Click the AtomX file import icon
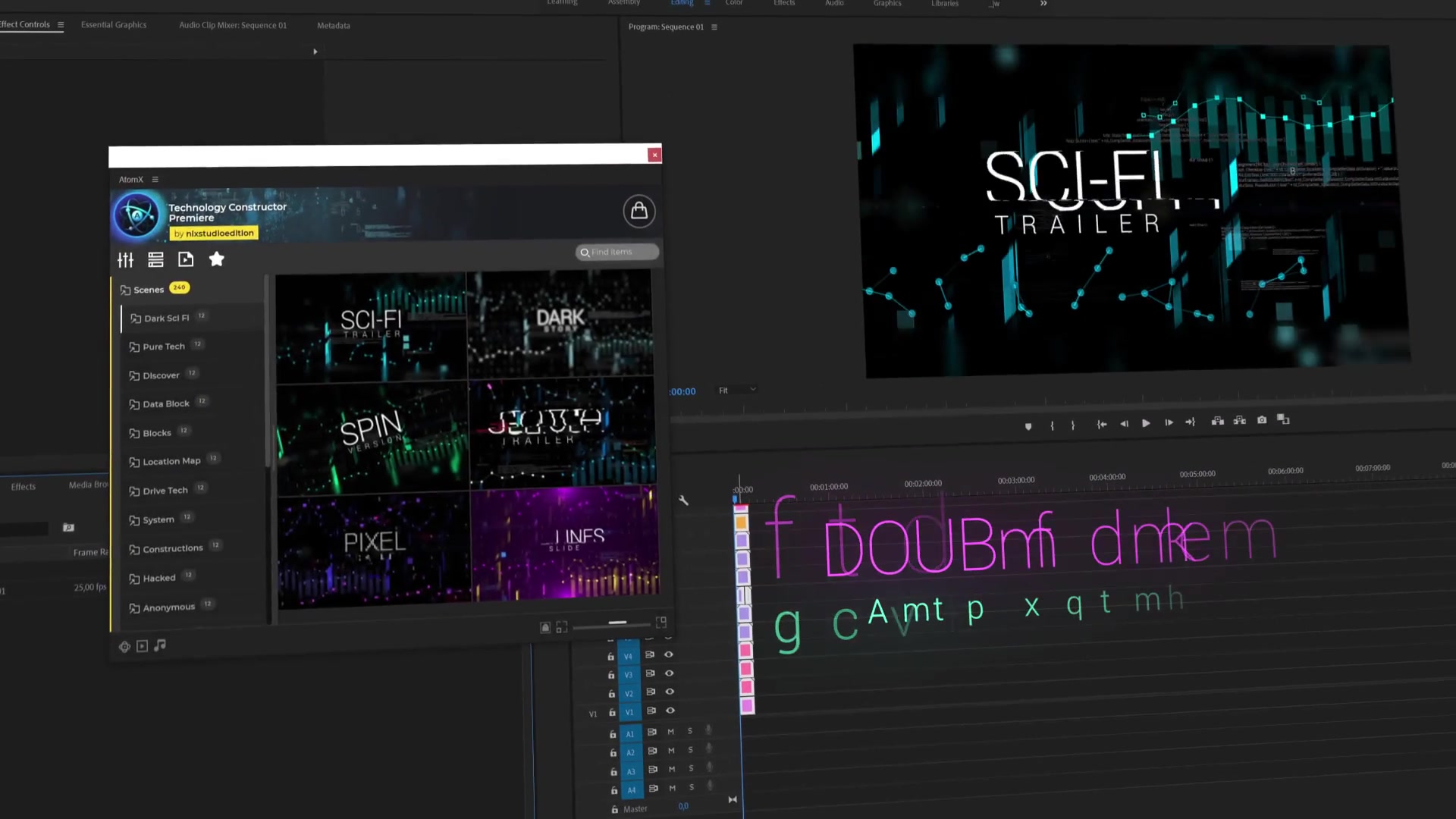This screenshot has height=819, width=1456. click(186, 259)
